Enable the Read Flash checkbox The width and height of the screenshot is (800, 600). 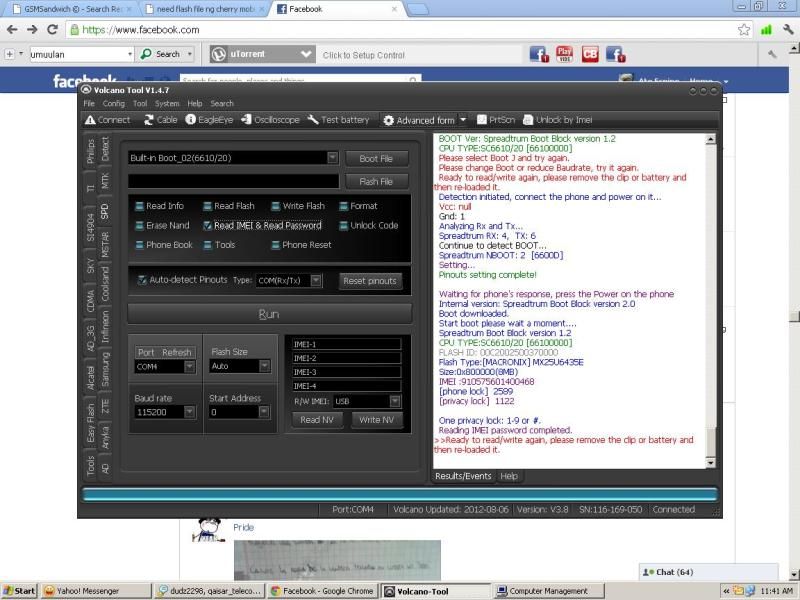coord(207,206)
